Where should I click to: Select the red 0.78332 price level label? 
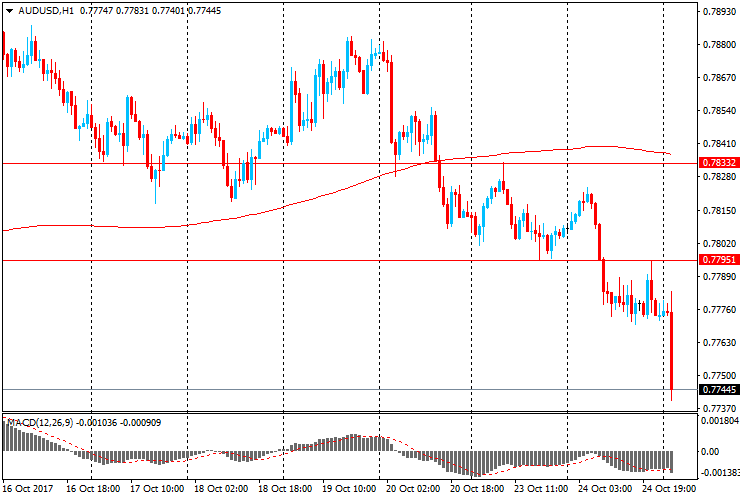[718, 163]
